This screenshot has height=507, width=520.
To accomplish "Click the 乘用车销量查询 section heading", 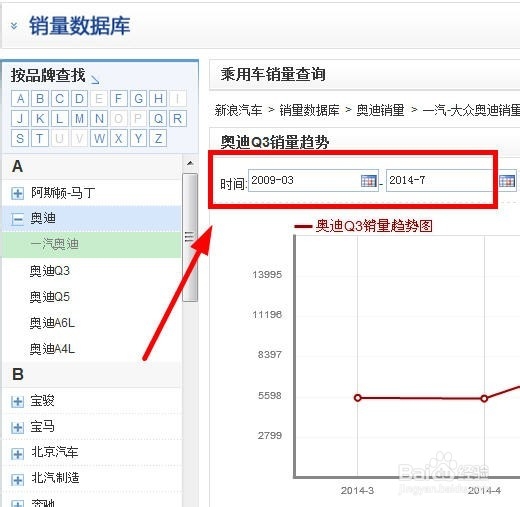I will coord(273,75).
